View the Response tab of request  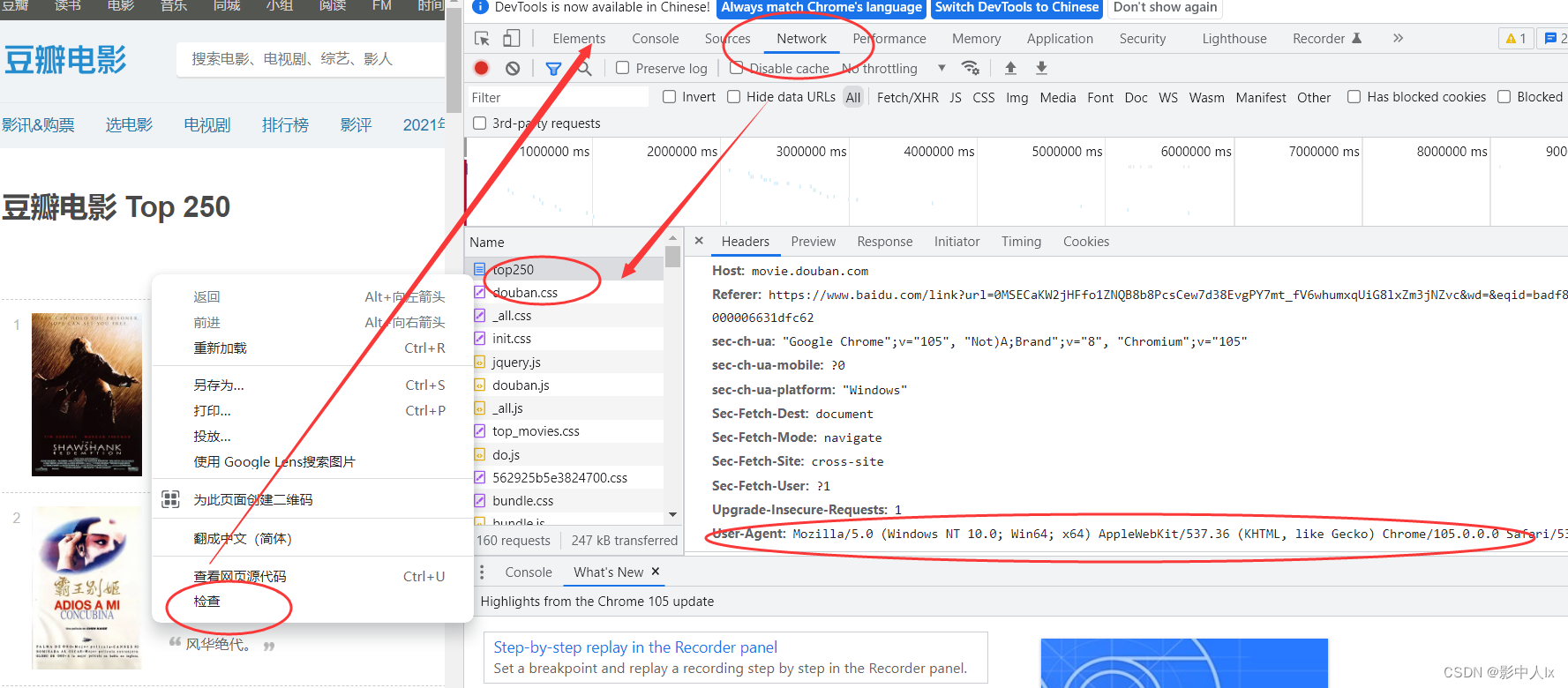tap(885, 242)
